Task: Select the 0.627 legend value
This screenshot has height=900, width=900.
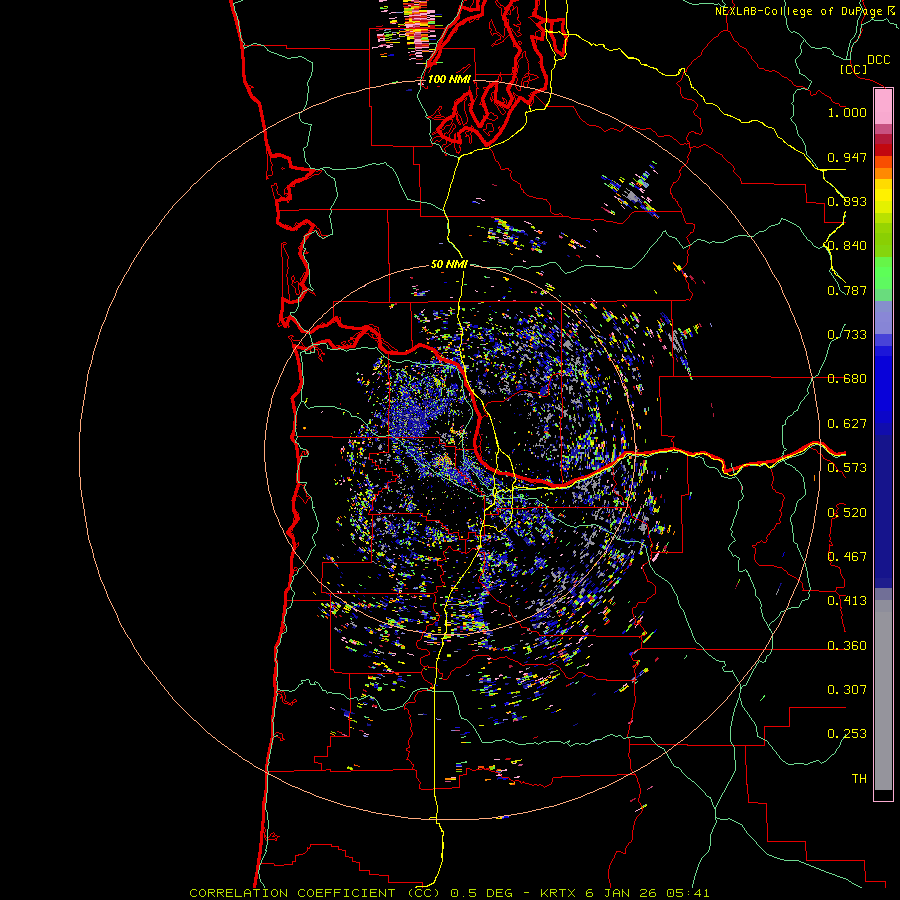Action: 847,424
